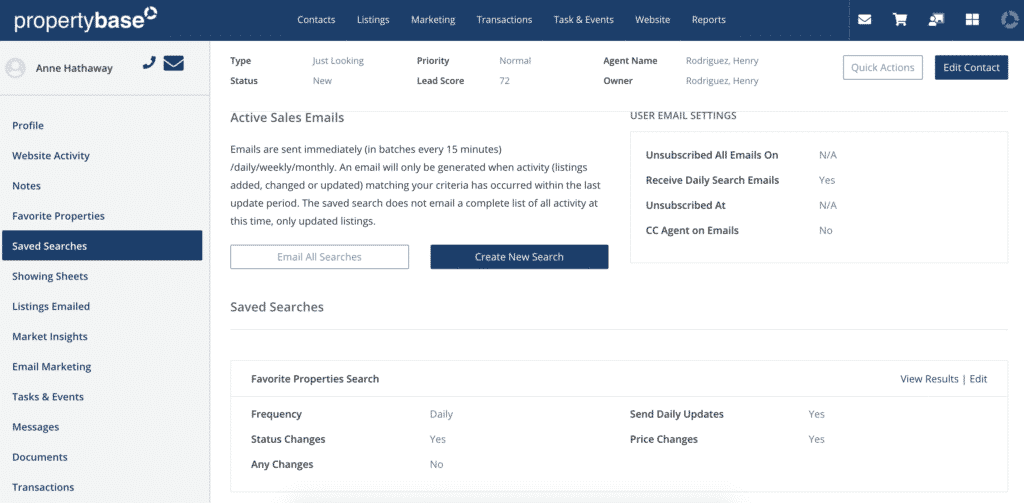Go to Showing Sheets in sidebar
1024x503 pixels.
click(x=50, y=276)
